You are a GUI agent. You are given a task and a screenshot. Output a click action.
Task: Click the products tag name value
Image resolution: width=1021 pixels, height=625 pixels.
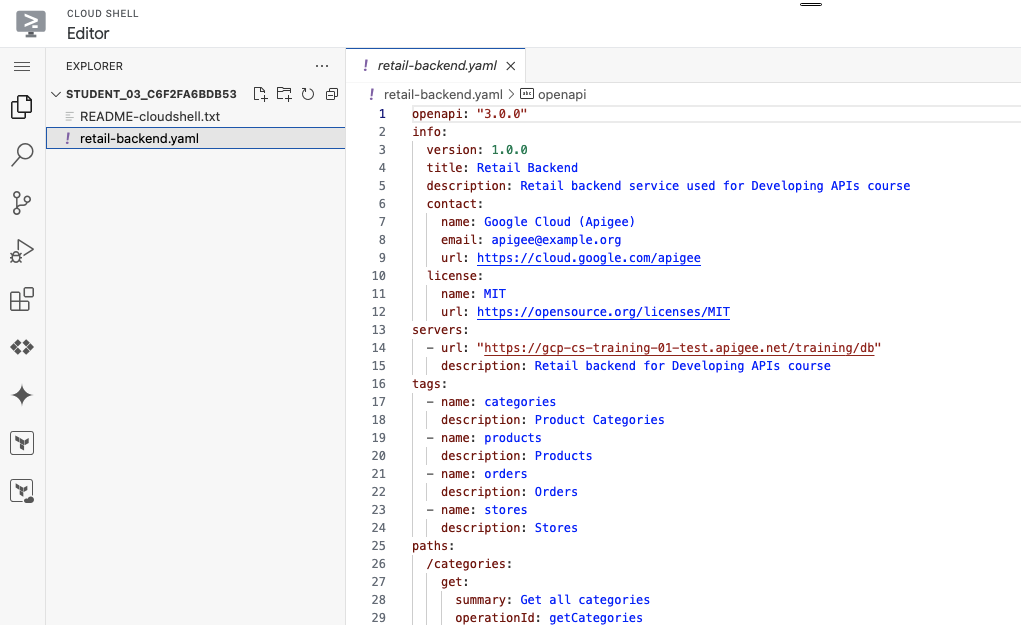[x=512, y=438]
